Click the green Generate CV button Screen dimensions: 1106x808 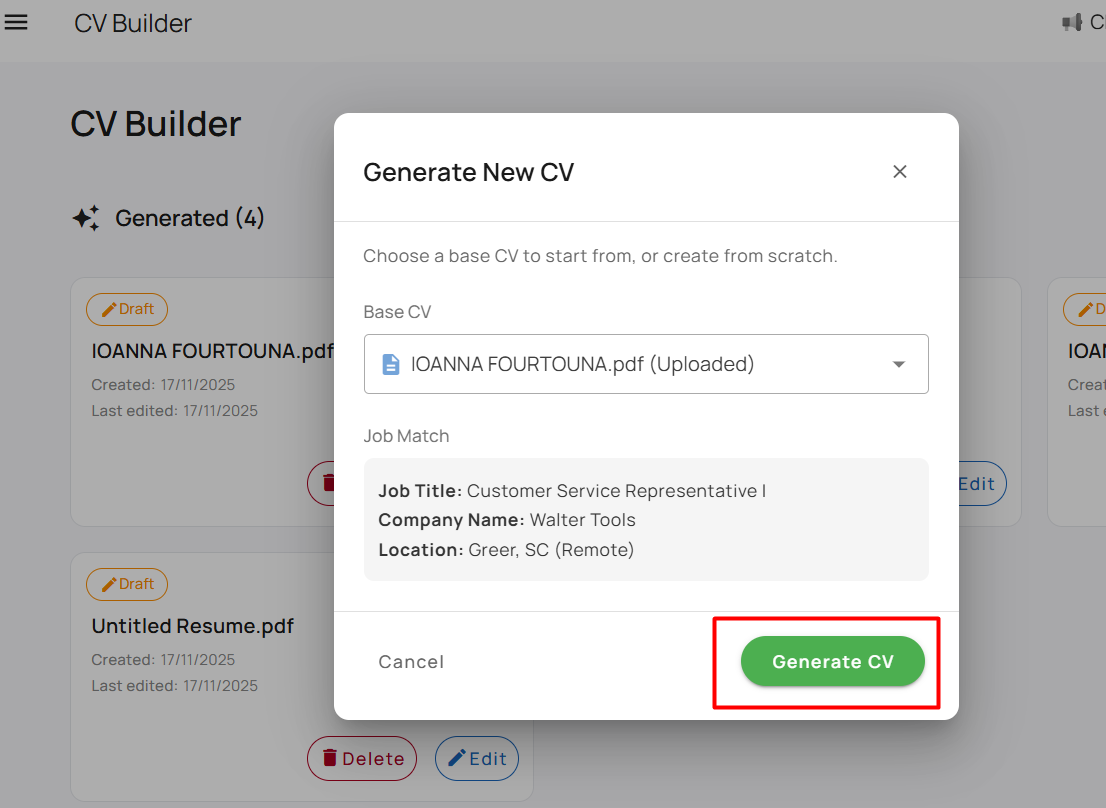832,661
